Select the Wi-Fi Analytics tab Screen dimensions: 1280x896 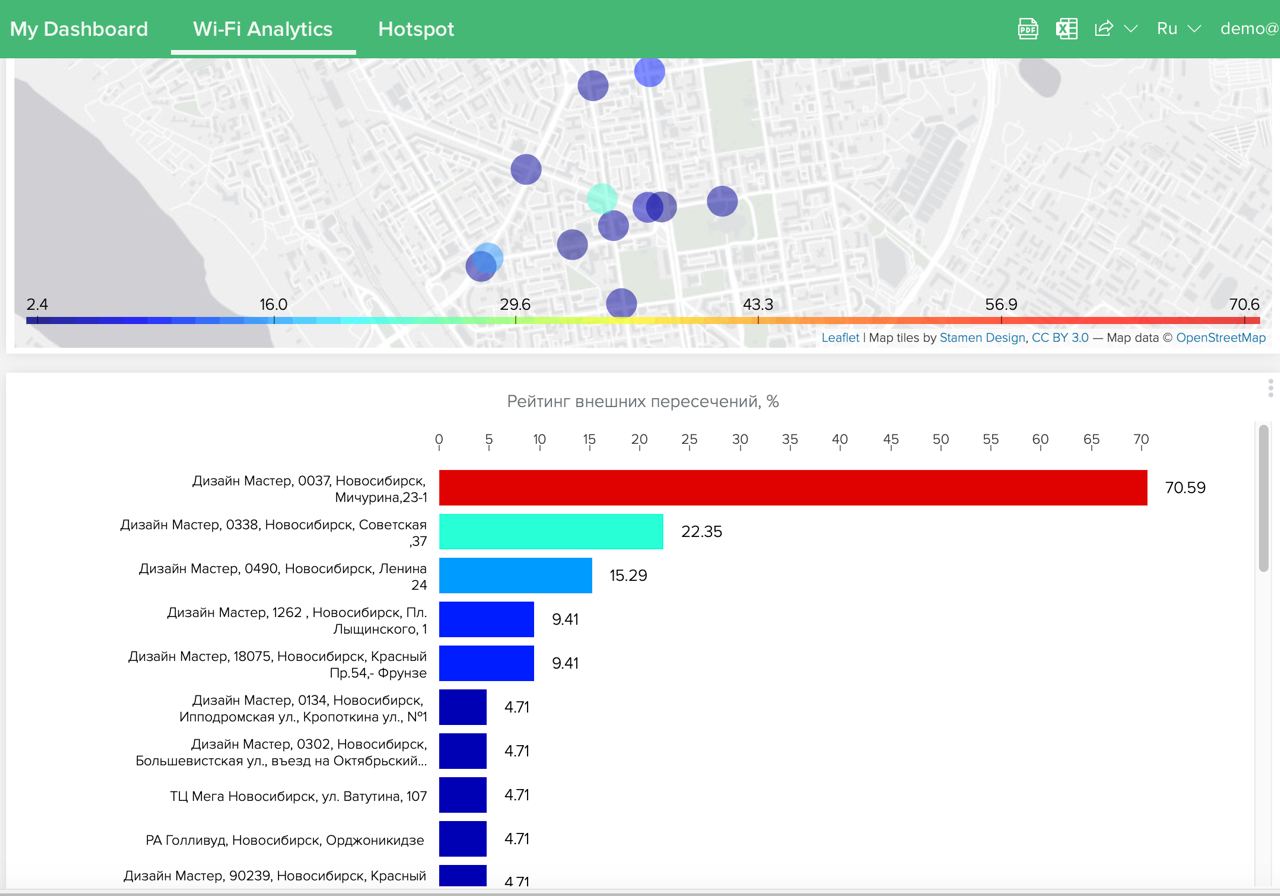tap(263, 29)
